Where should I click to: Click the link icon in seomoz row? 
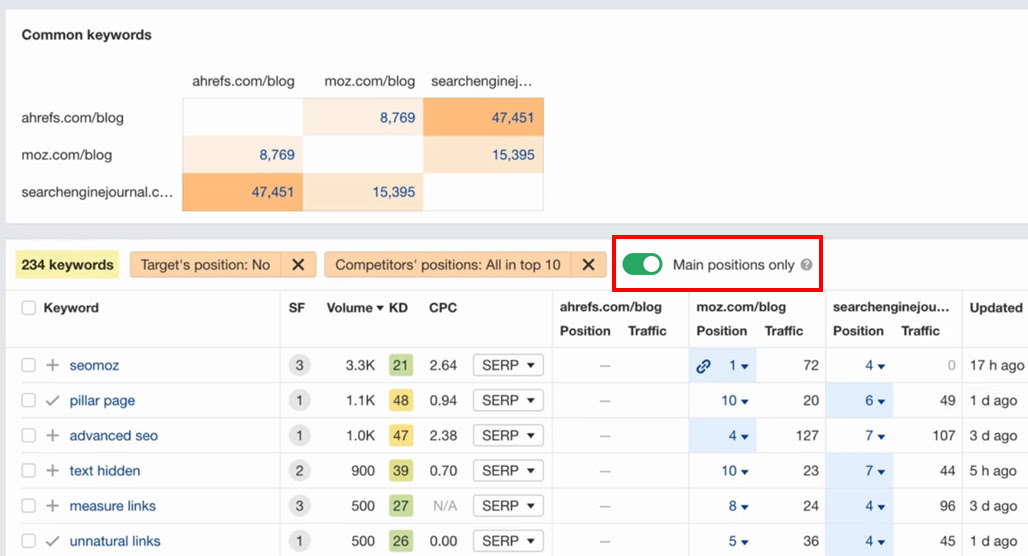703,366
